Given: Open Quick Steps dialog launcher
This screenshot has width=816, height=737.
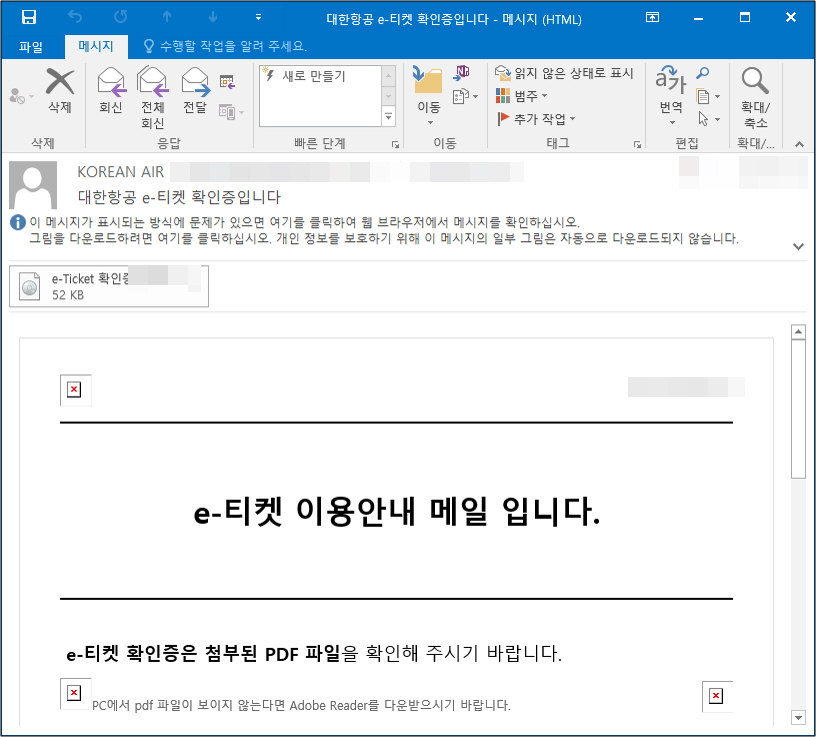Looking at the screenshot, I should click(x=396, y=145).
